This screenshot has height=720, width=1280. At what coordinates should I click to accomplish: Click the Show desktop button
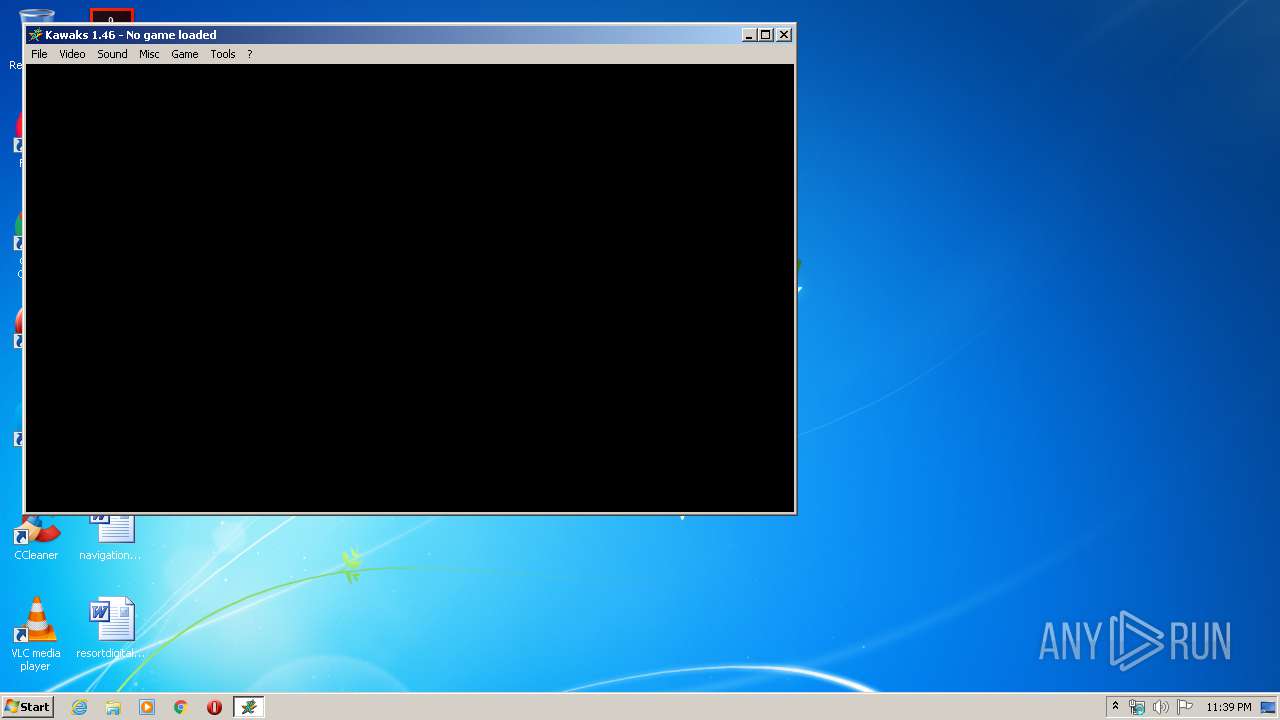1268,707
